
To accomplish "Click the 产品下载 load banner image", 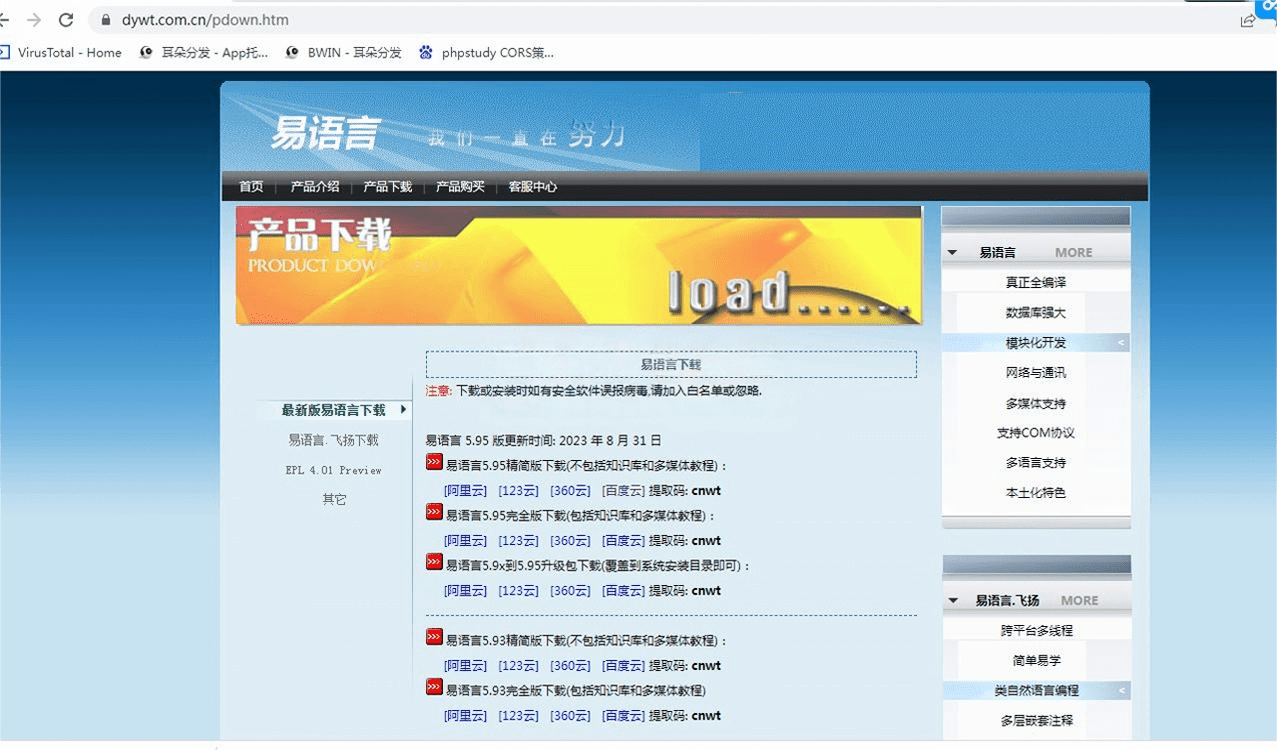I will (578, 265).
